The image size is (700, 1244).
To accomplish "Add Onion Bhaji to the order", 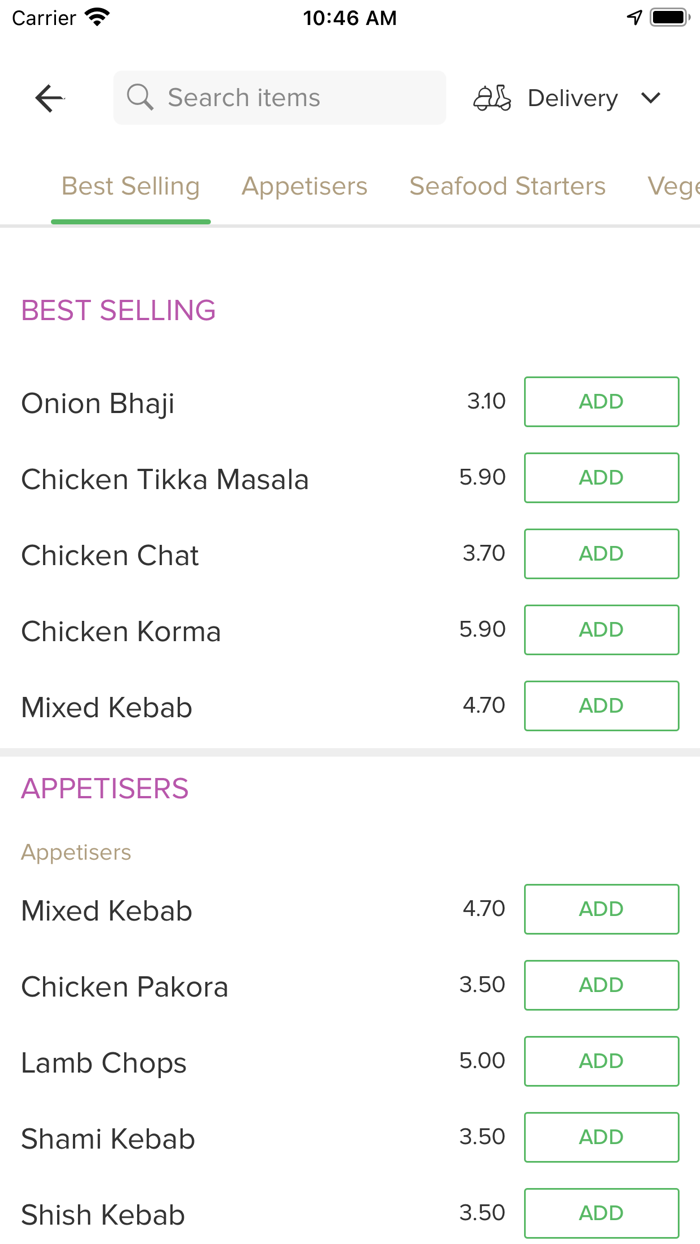I will click(601, 402).
